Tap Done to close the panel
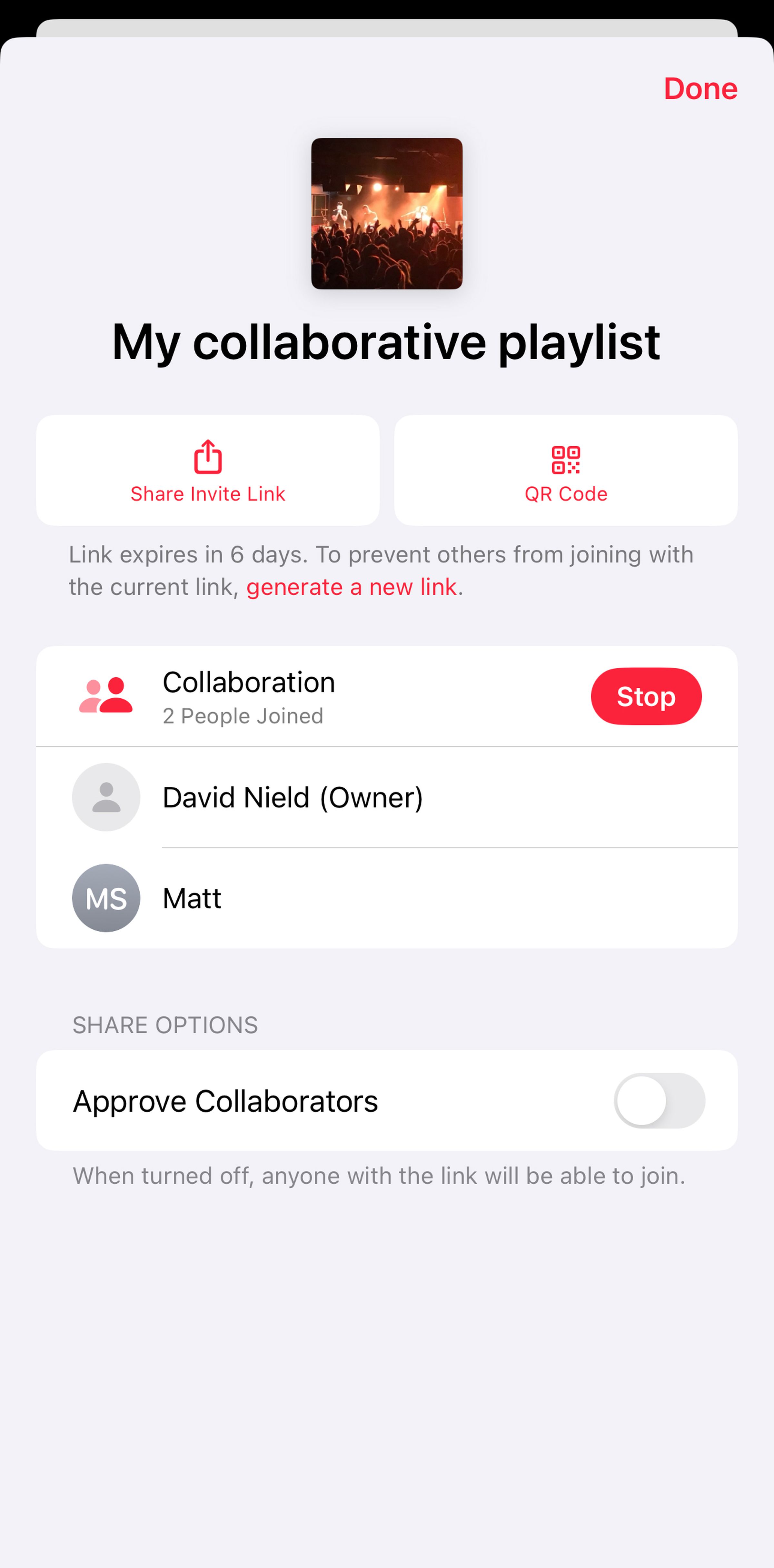 [x=700, y=88]
